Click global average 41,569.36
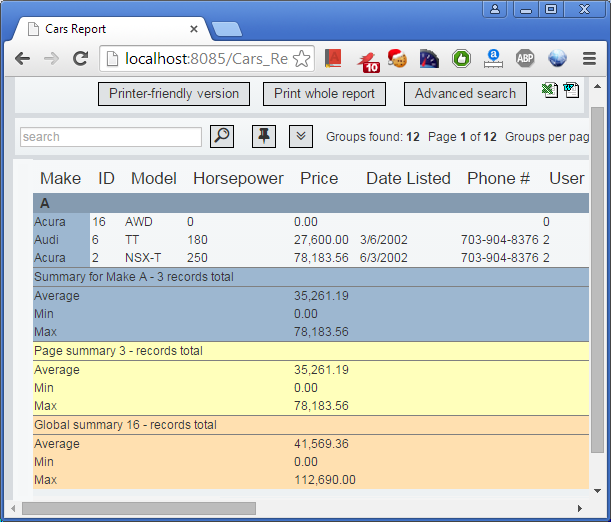 pos(321,444)
